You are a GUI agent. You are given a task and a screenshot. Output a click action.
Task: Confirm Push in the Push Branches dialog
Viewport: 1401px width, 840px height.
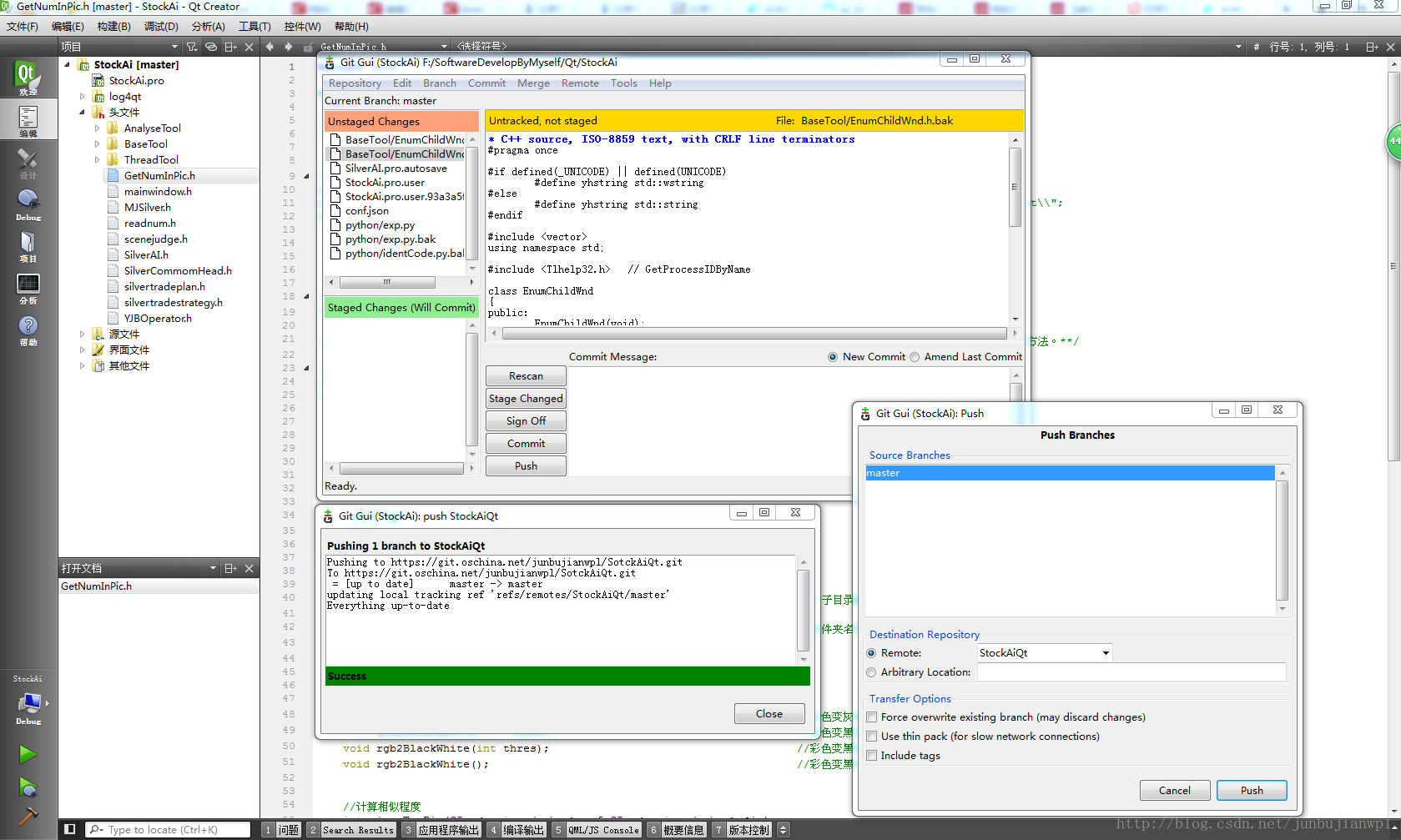pos(1252,791)
